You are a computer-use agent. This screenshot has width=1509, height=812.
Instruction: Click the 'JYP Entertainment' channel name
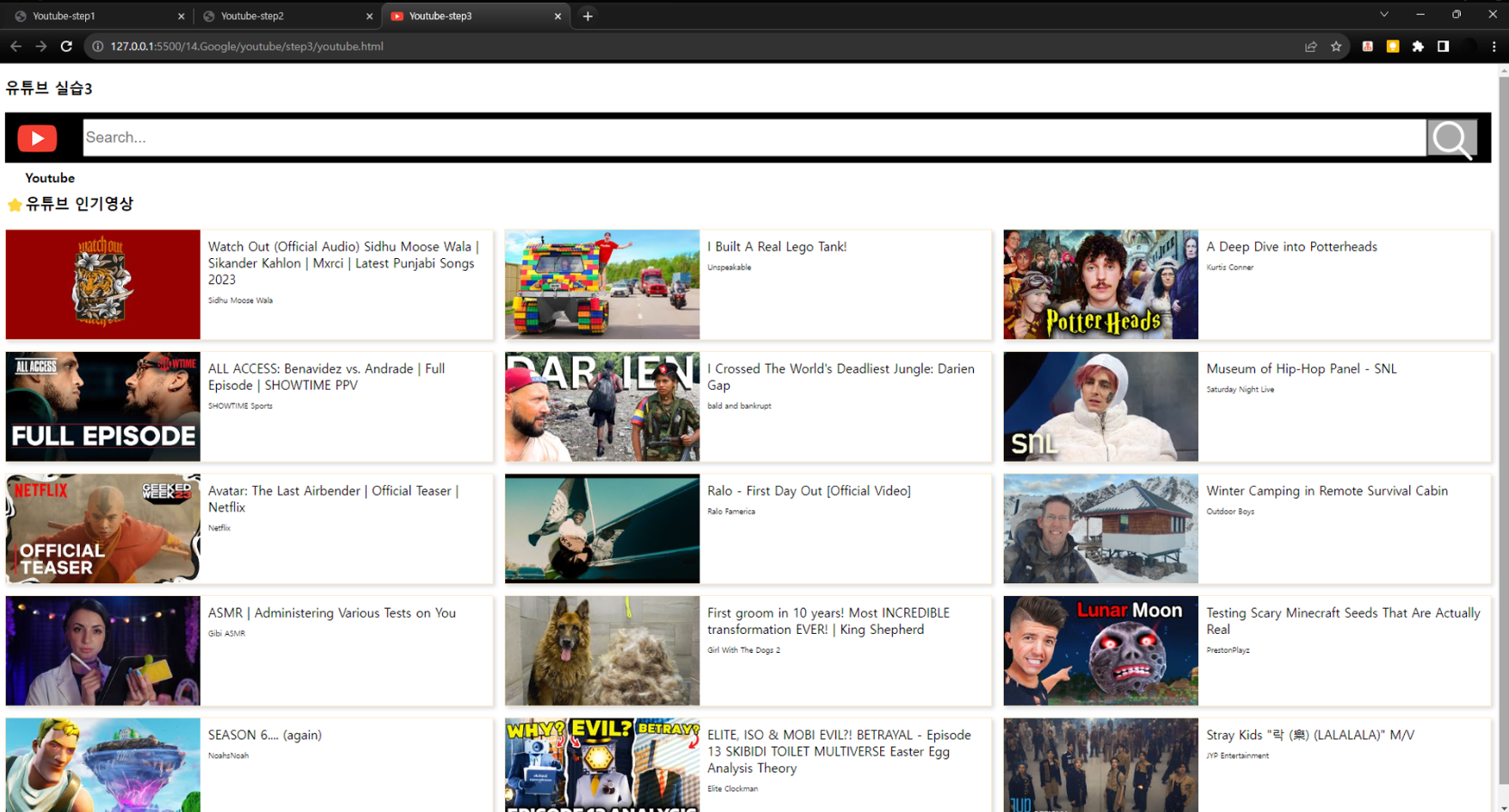[x=1237, y=756]
